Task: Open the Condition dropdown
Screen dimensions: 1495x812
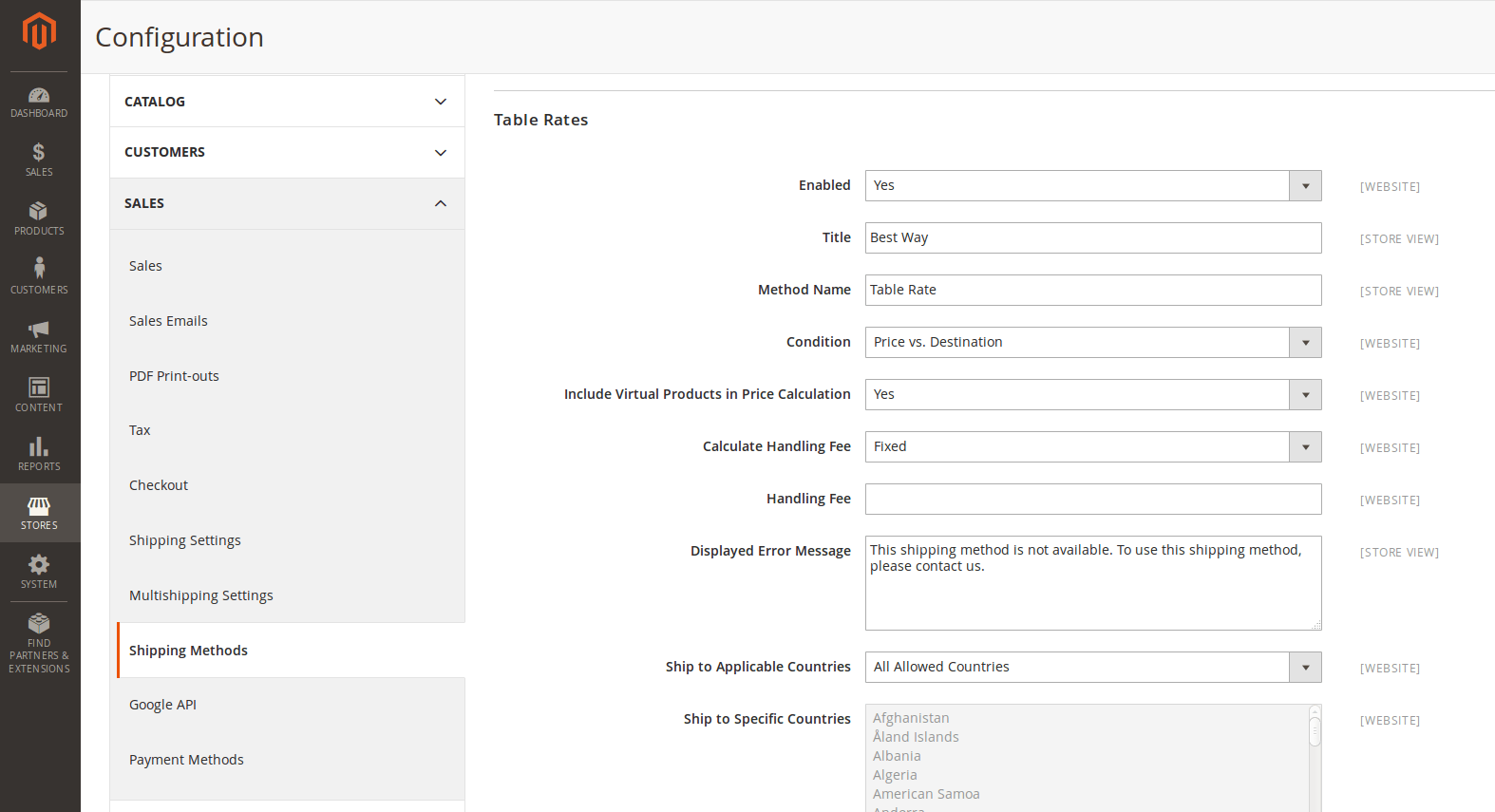Action: (x=1093, y=342)
